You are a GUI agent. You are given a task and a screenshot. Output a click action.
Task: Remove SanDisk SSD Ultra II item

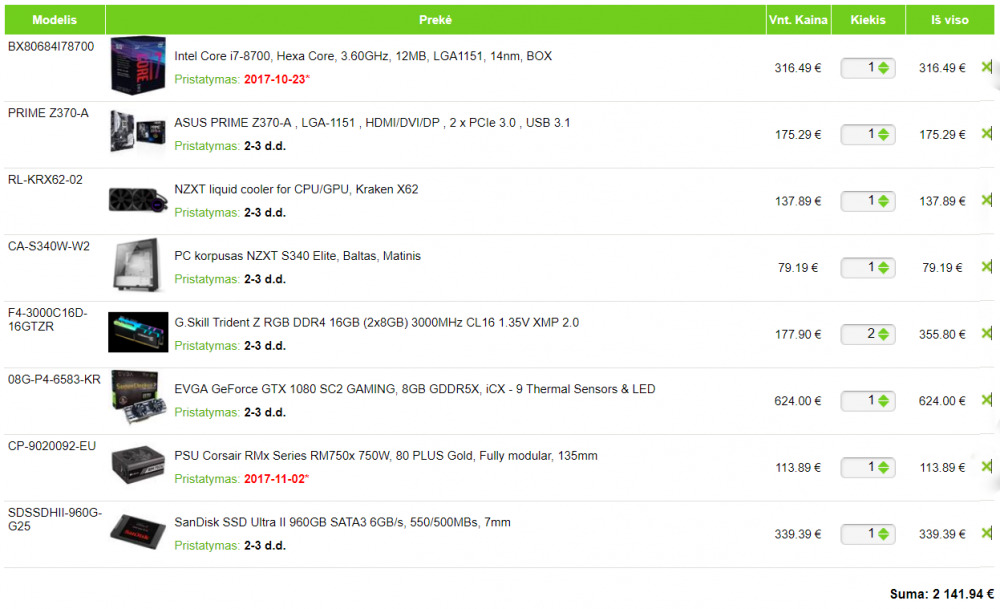tap(987, 533)
